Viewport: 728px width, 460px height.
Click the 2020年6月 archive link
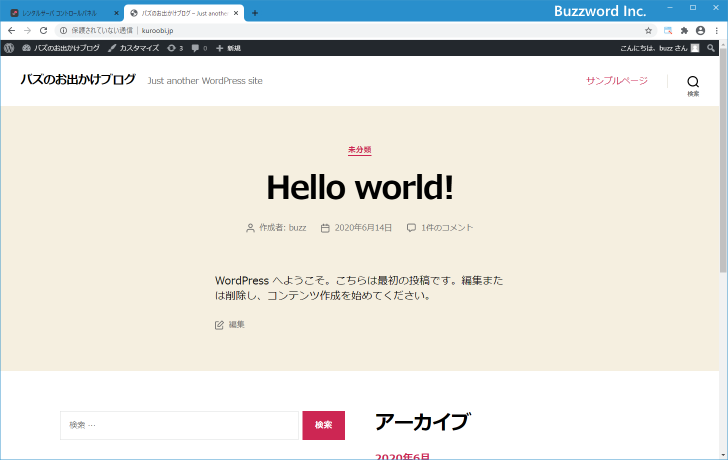tap(403, 456)
